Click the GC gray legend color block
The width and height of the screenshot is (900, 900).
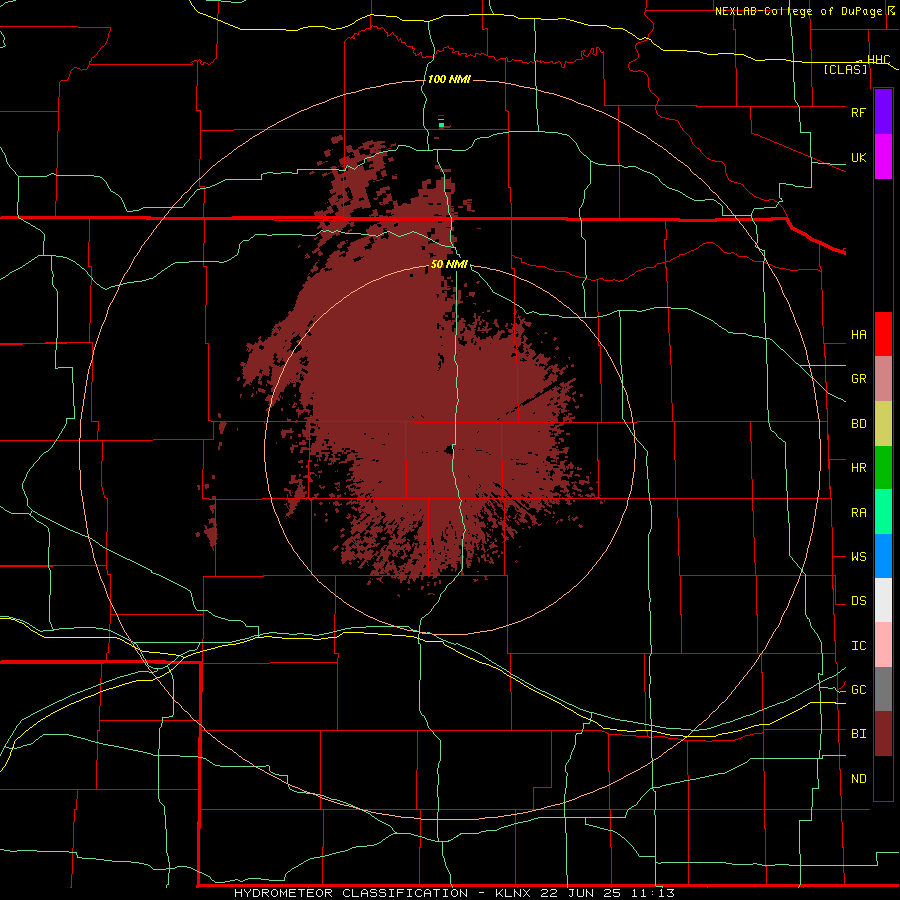tap(883, 689)
